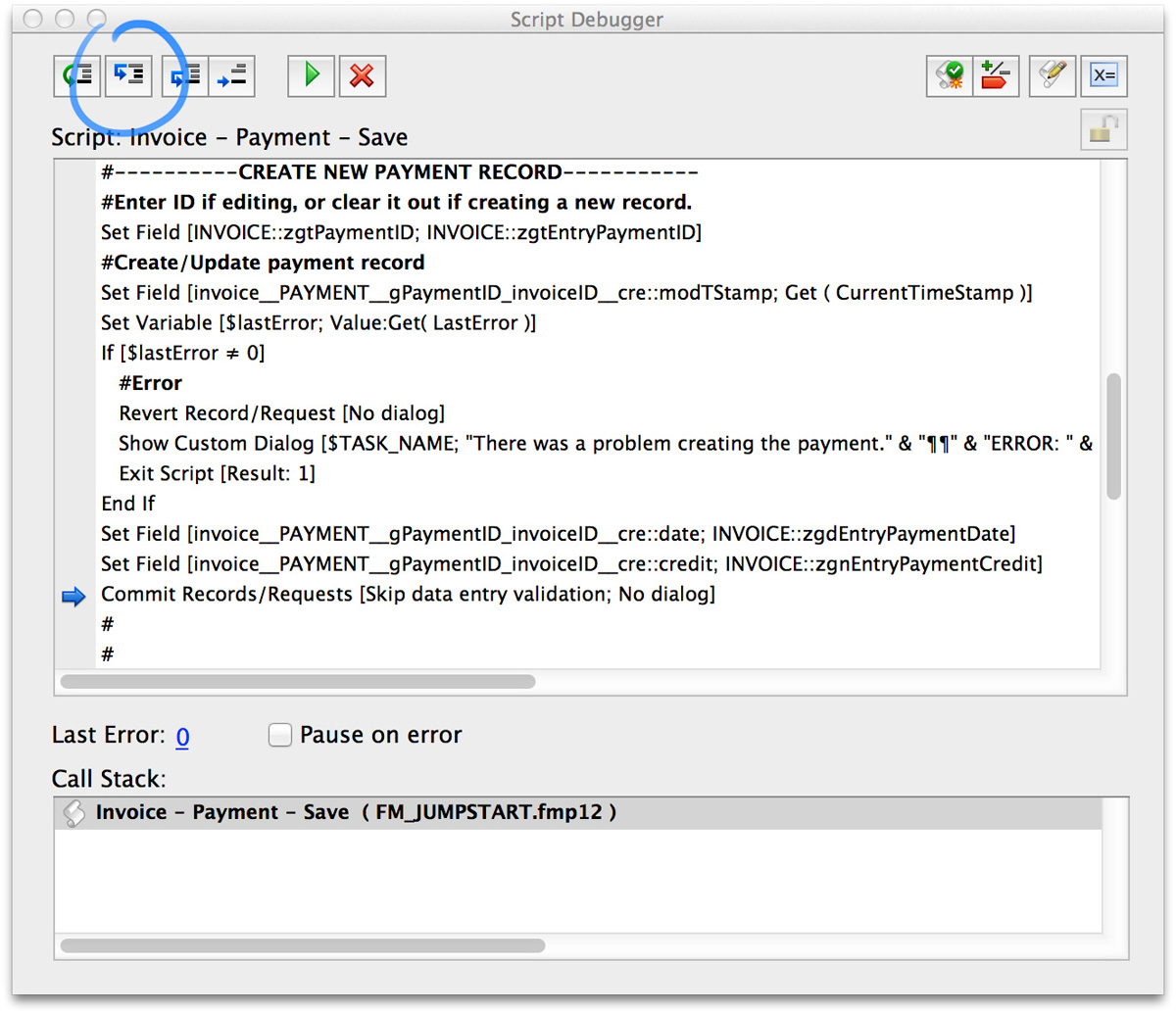Click the Remove Breakpoints icon

(x=996, y=75)
